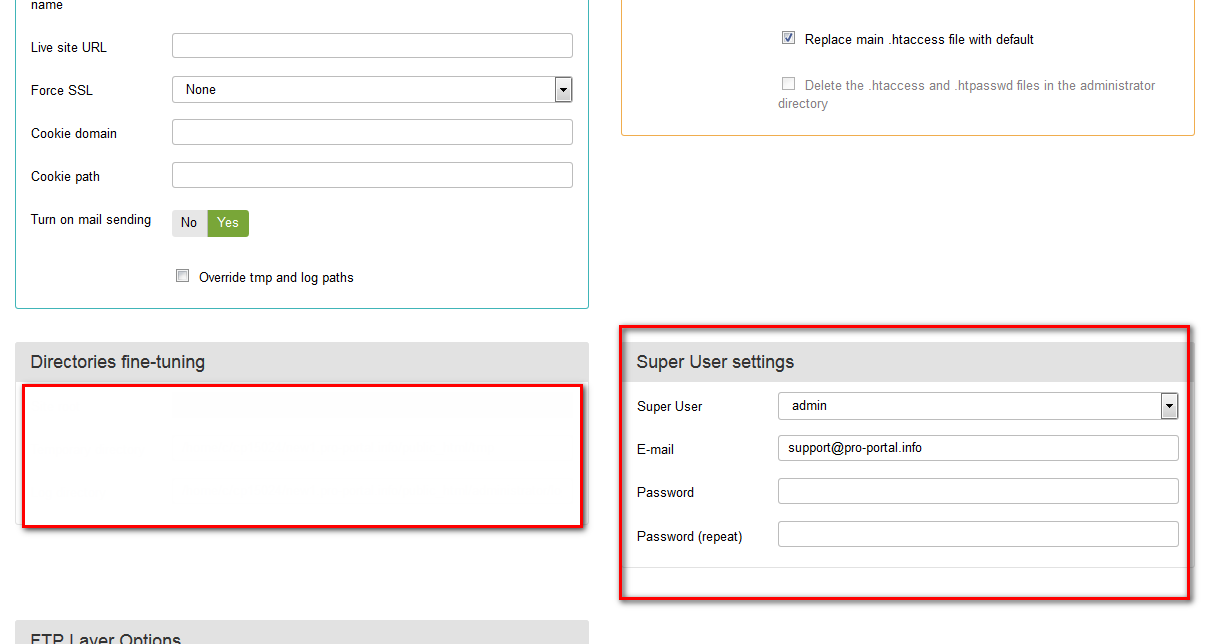This screenshot has height=644, width=1224.
Task: Click the 'Force SSL' label text
Action: pyautogui.click(x=62, y=90)
